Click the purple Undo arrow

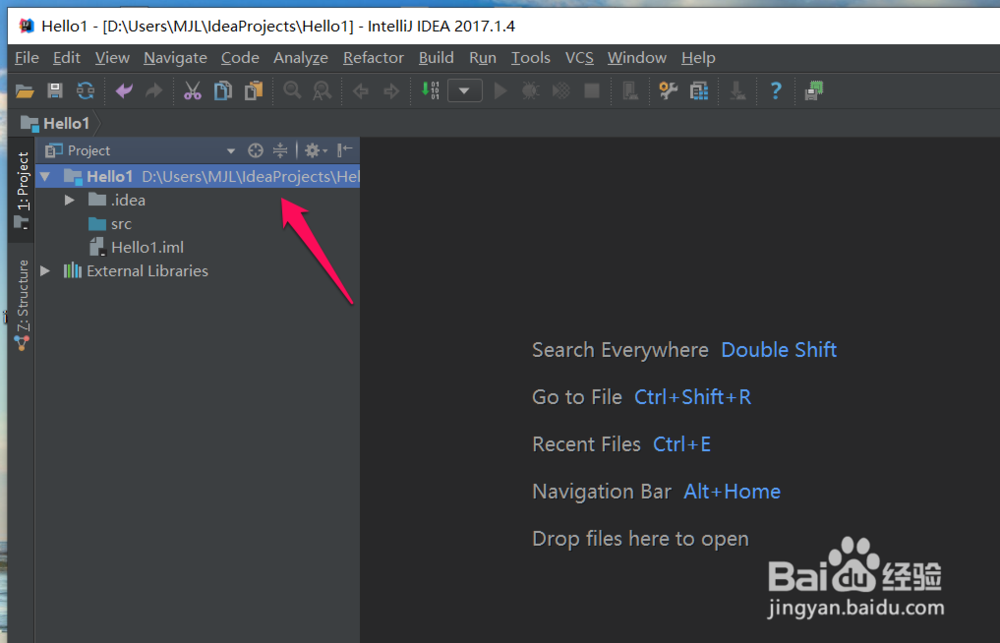coord(124,91)
